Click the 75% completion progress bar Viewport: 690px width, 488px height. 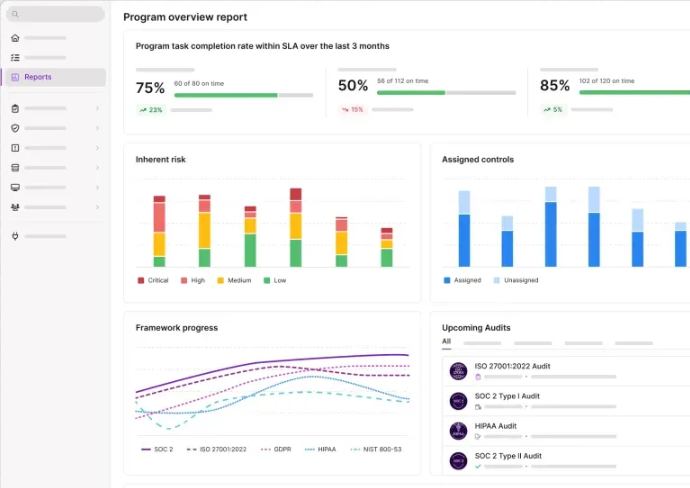tap(243, 95)
